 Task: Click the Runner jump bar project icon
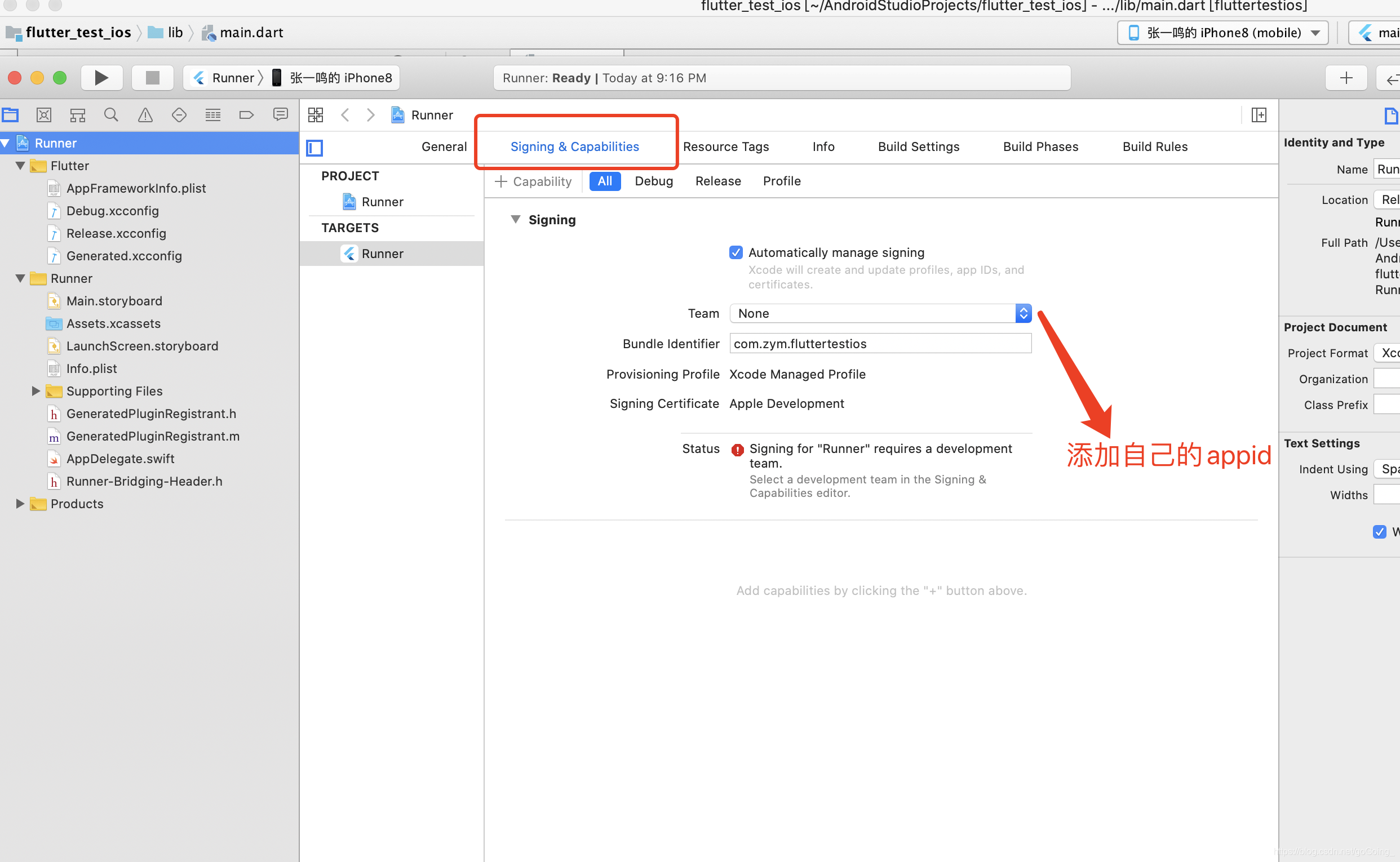[398, 115]
